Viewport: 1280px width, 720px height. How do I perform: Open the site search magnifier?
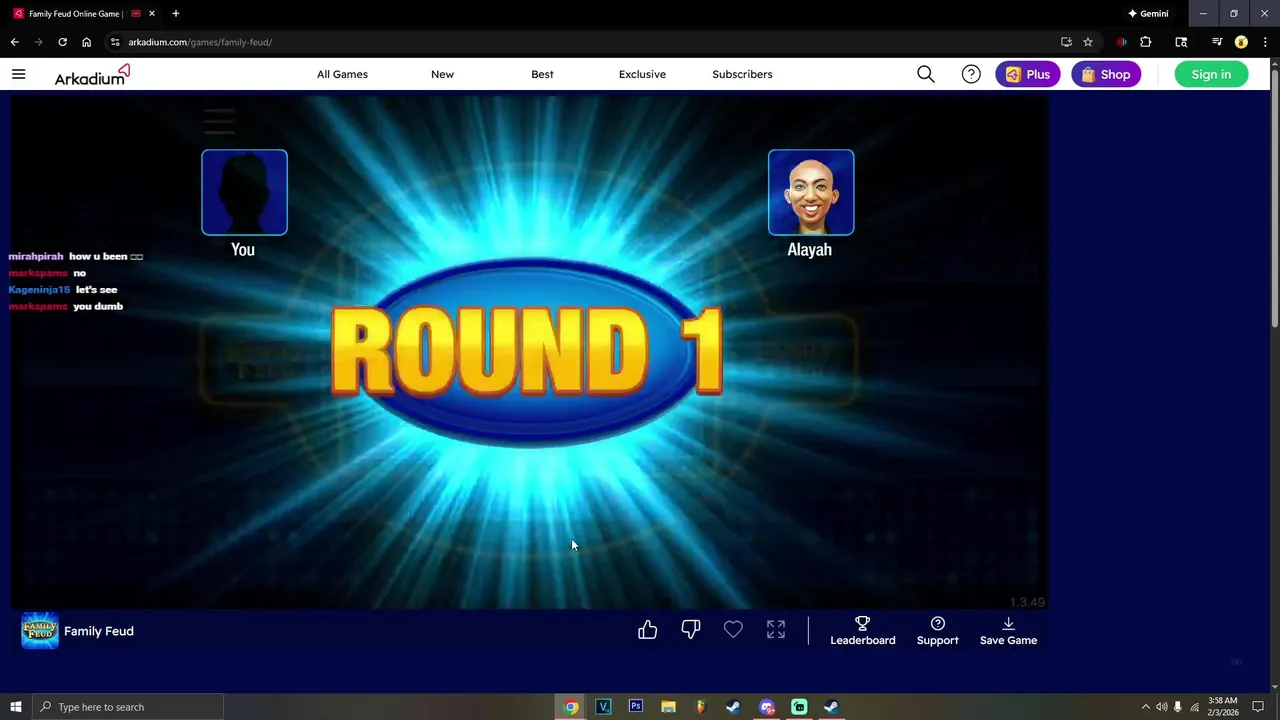926,74
